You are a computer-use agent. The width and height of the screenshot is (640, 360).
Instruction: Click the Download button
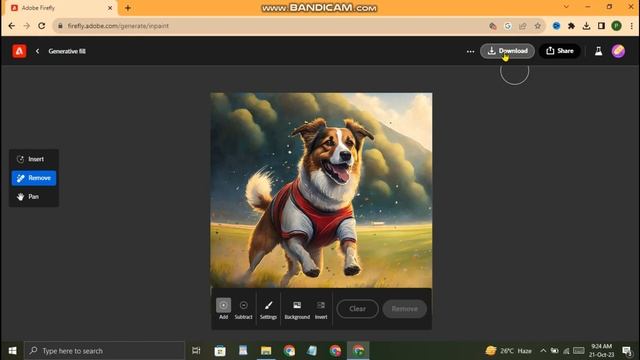507,51
